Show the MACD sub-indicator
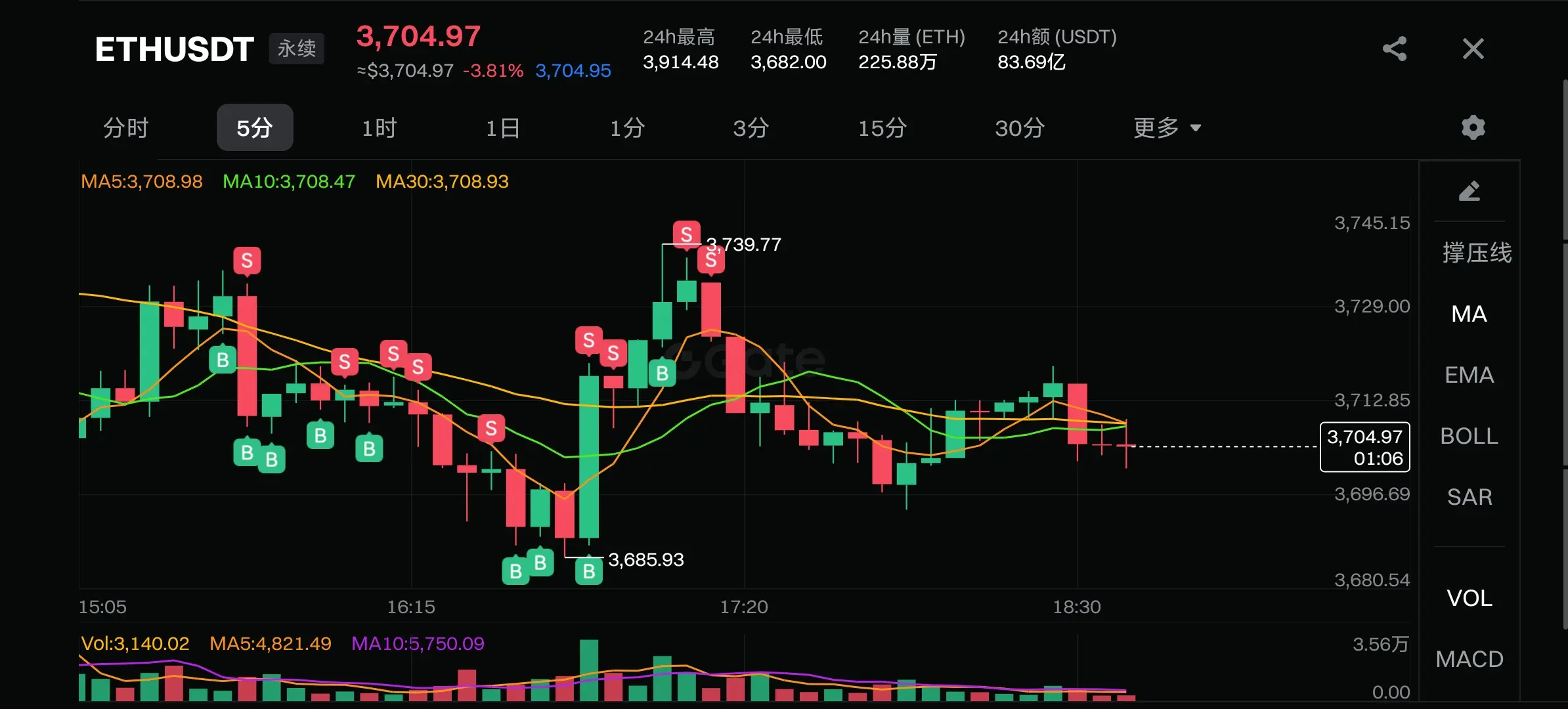Image resolution: width=1568 pixels, height=709 pixels. click(1469, 658)
